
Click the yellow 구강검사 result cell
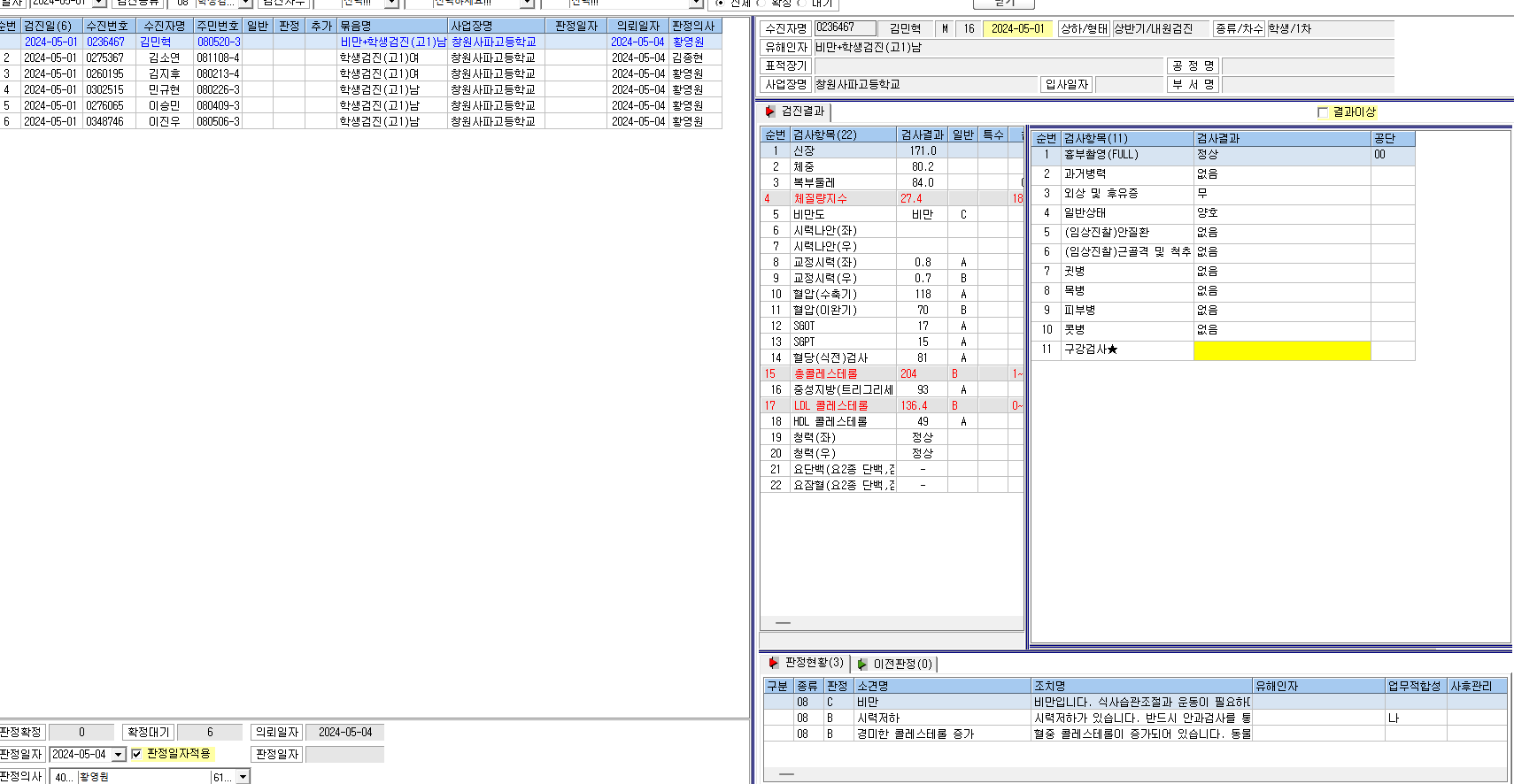click(1282, 350)
